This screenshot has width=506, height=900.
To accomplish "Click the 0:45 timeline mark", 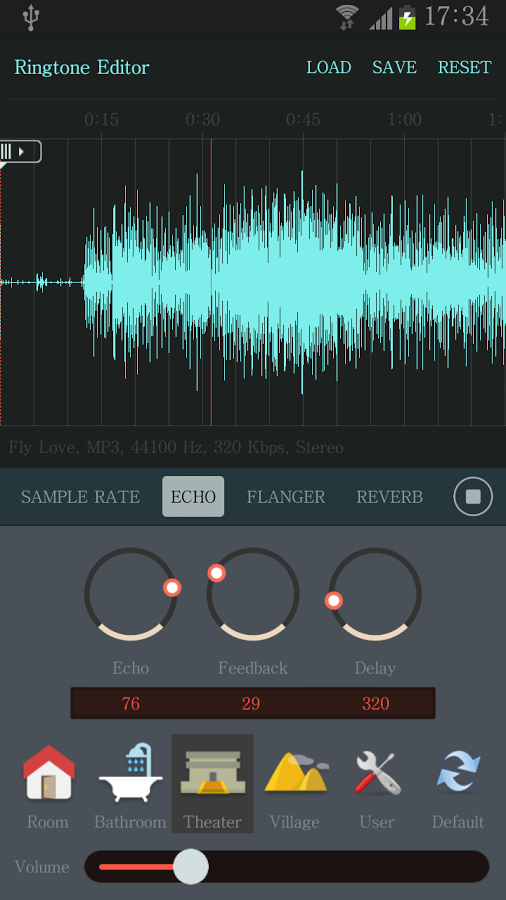I will [303, 119].
